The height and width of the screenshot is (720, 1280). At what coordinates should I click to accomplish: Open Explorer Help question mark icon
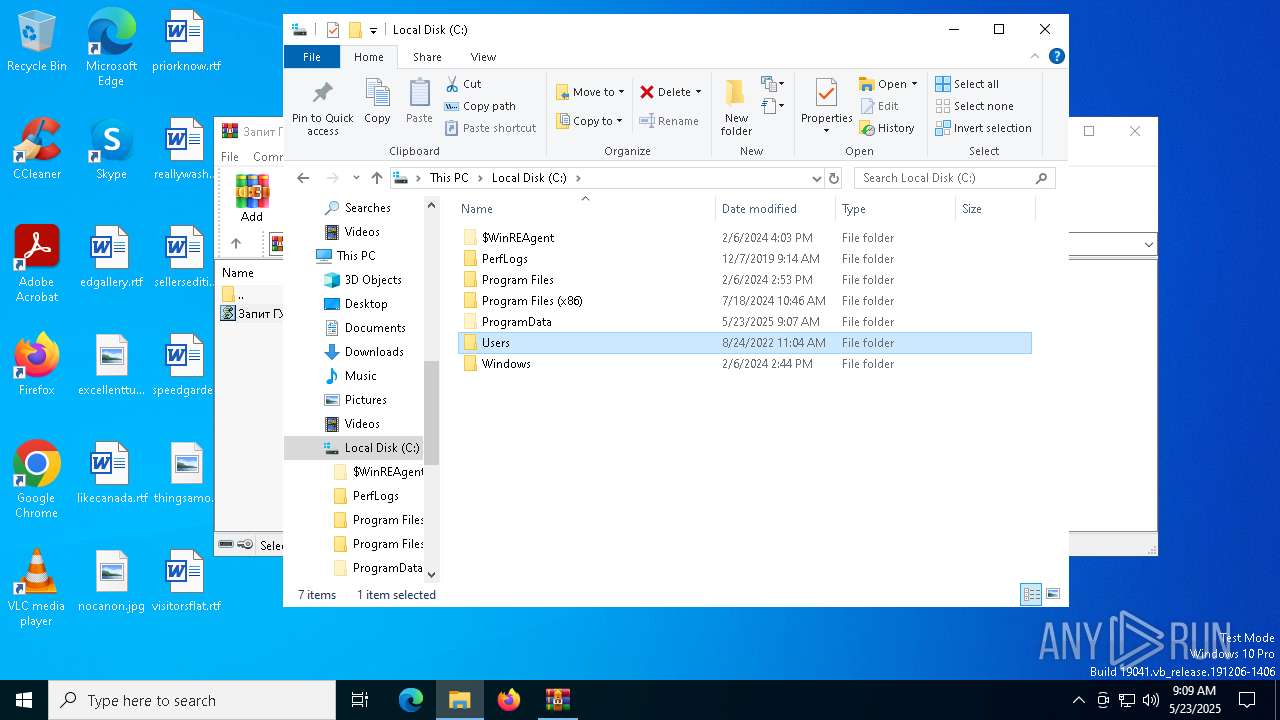(x=1057, y=57)
